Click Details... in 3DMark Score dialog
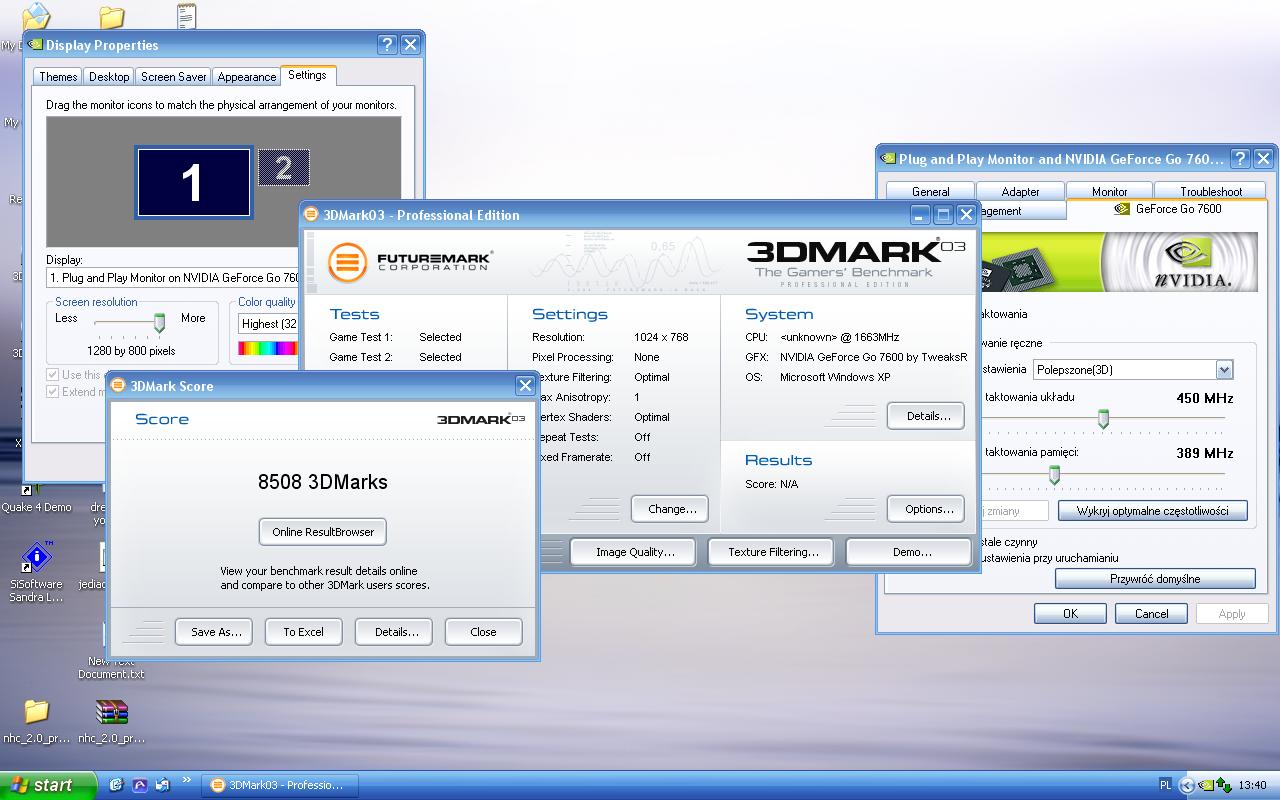1280x800 pixels. [x=396, y=632]
